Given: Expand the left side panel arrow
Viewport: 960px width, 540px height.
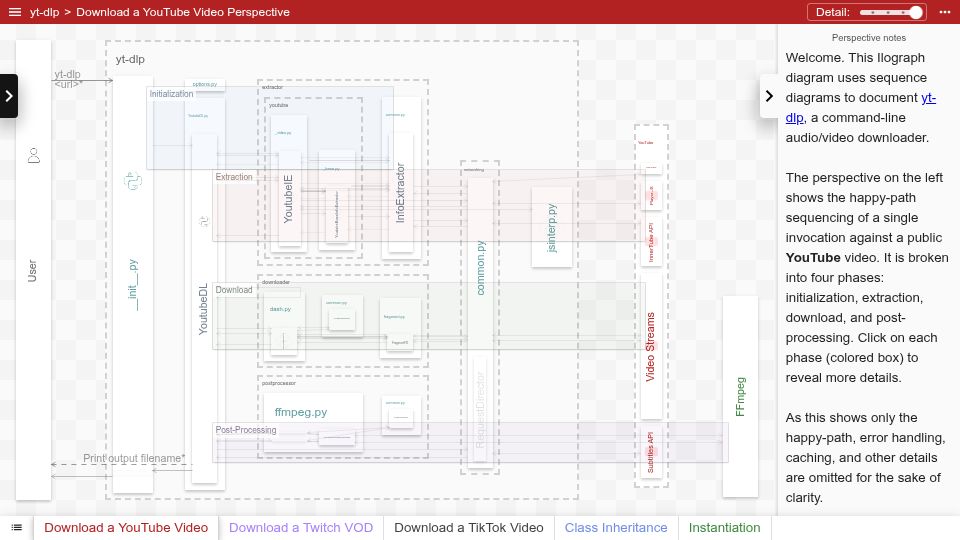Looking at the screenshot, I should 9,96.
